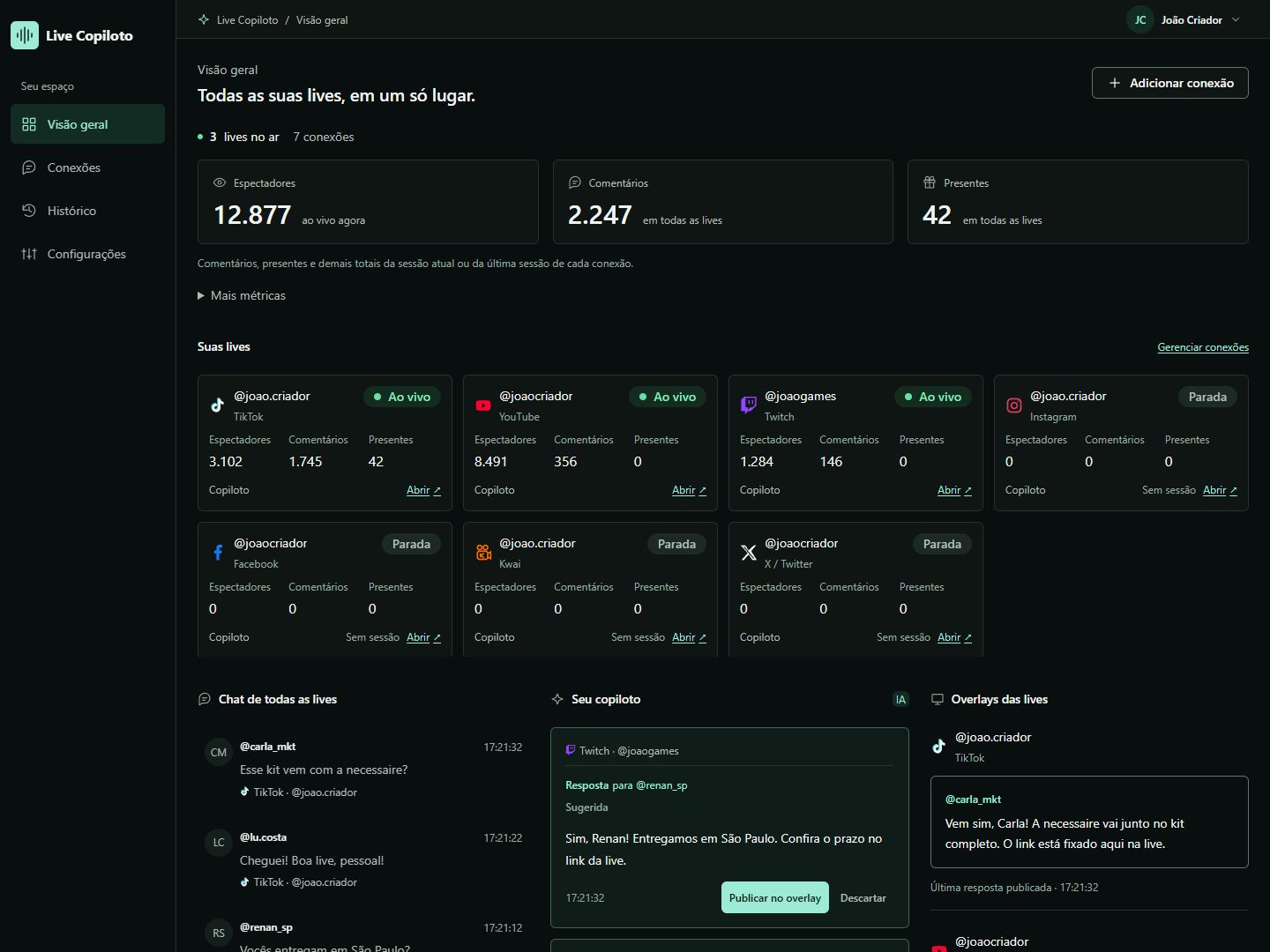Click the monitor icon next to Overlays das lives

(x=938, y=699)
